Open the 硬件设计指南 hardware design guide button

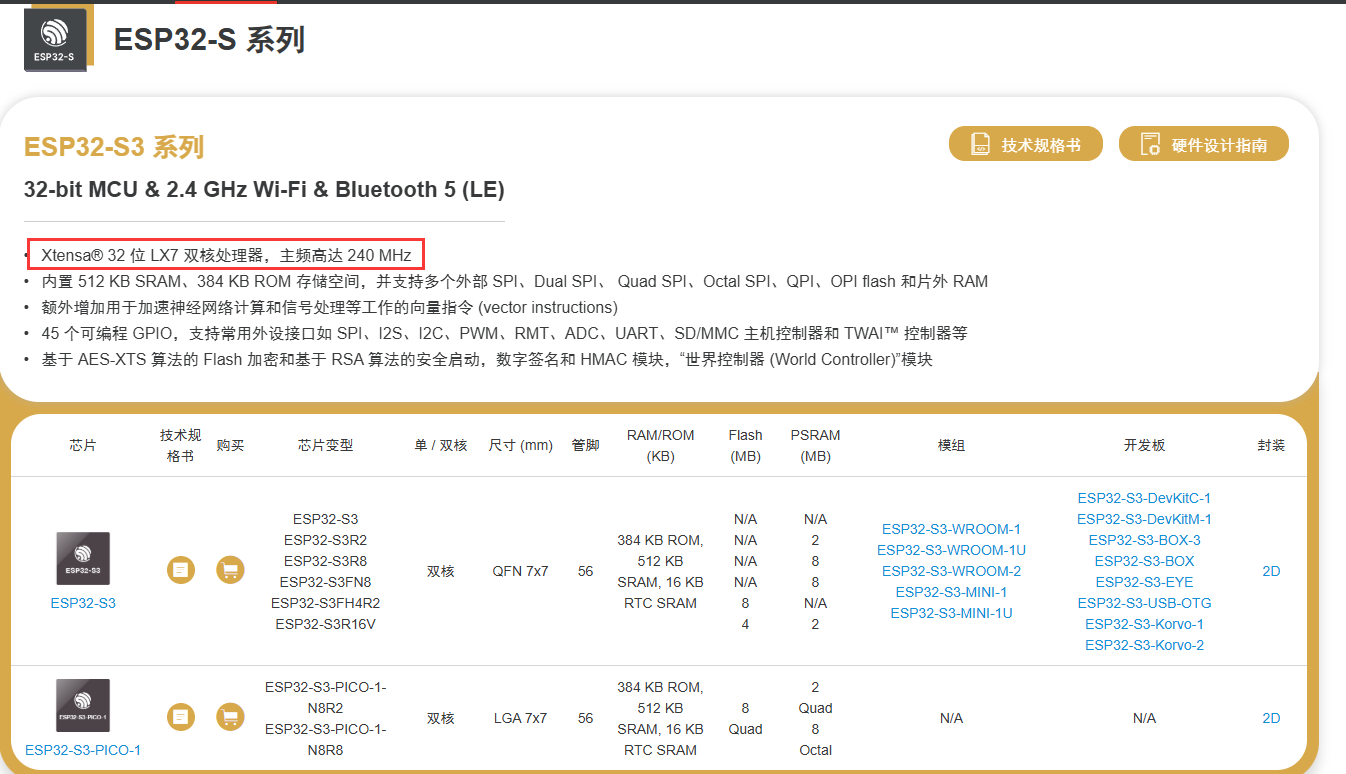coord(1204,144)
